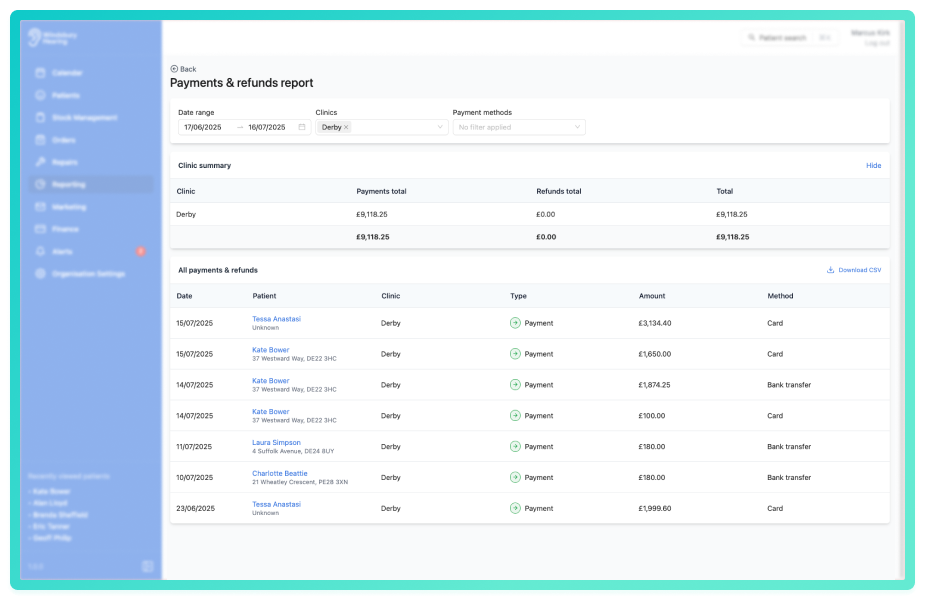Screen dimensions: 925x600
Task: Click the collapse icon at the sidebar bottom
Action: 147,566
